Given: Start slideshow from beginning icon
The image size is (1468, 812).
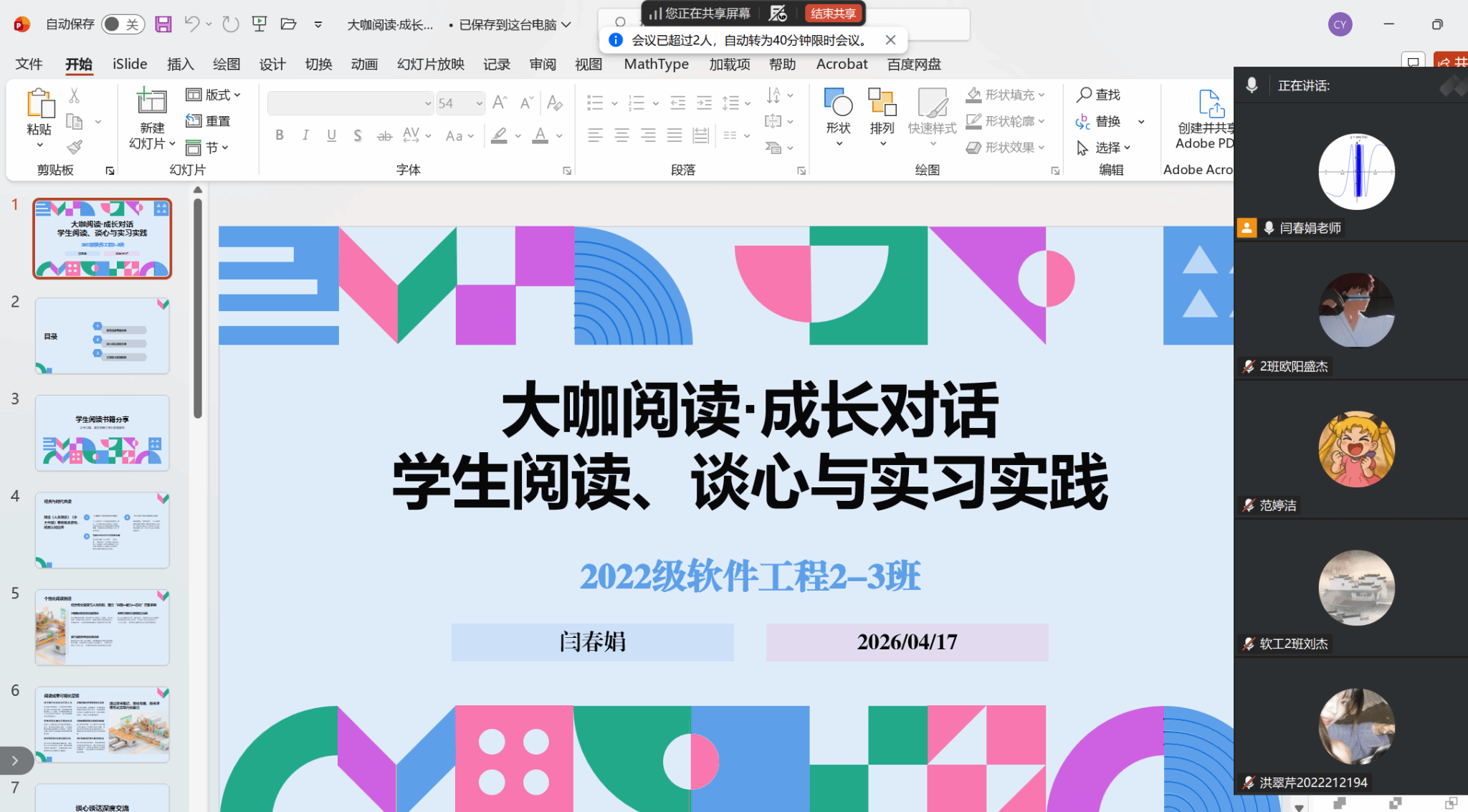Looking at the screenshot, I should coord(259,24).
